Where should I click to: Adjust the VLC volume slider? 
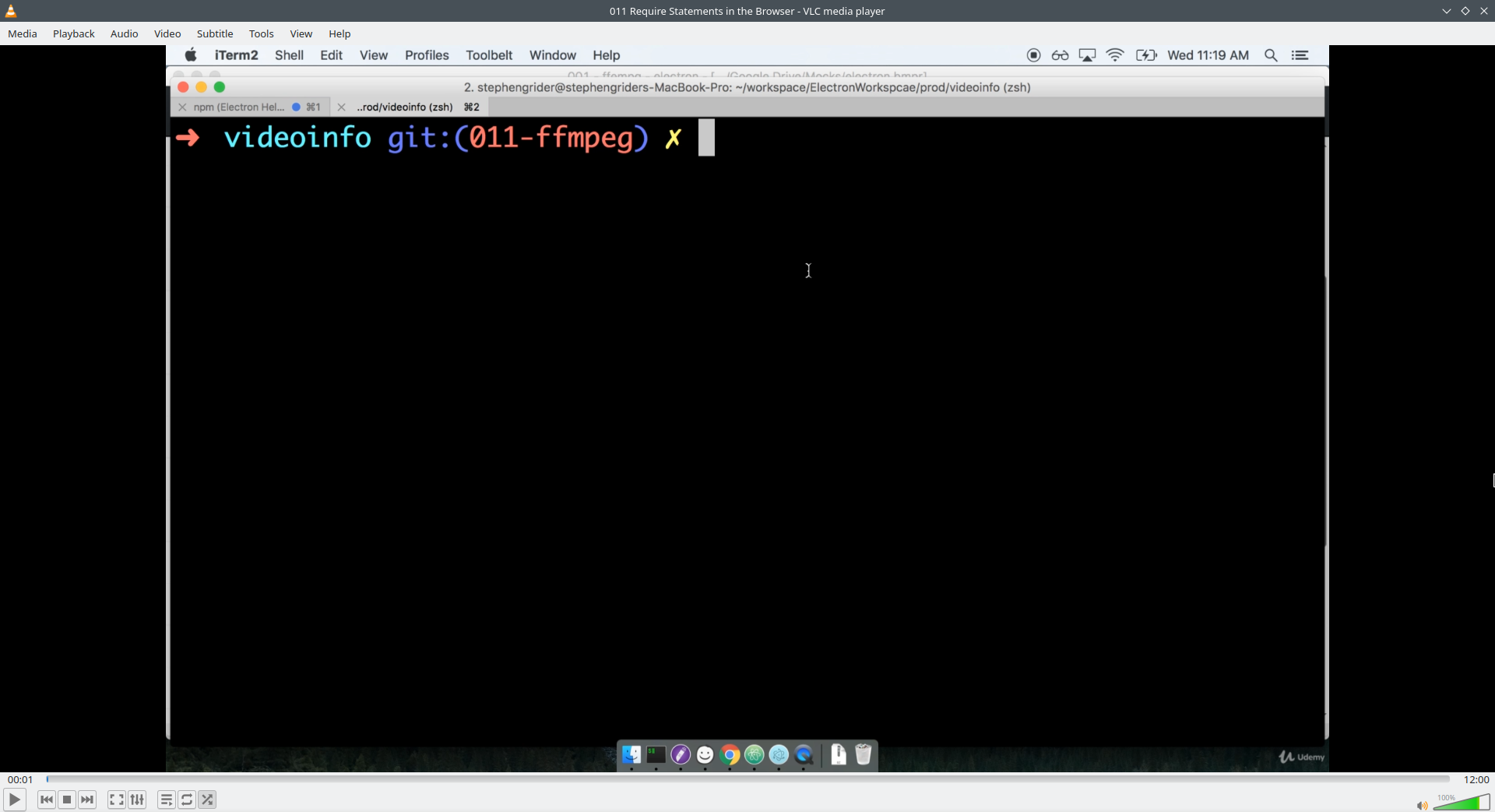(1462, 803)
